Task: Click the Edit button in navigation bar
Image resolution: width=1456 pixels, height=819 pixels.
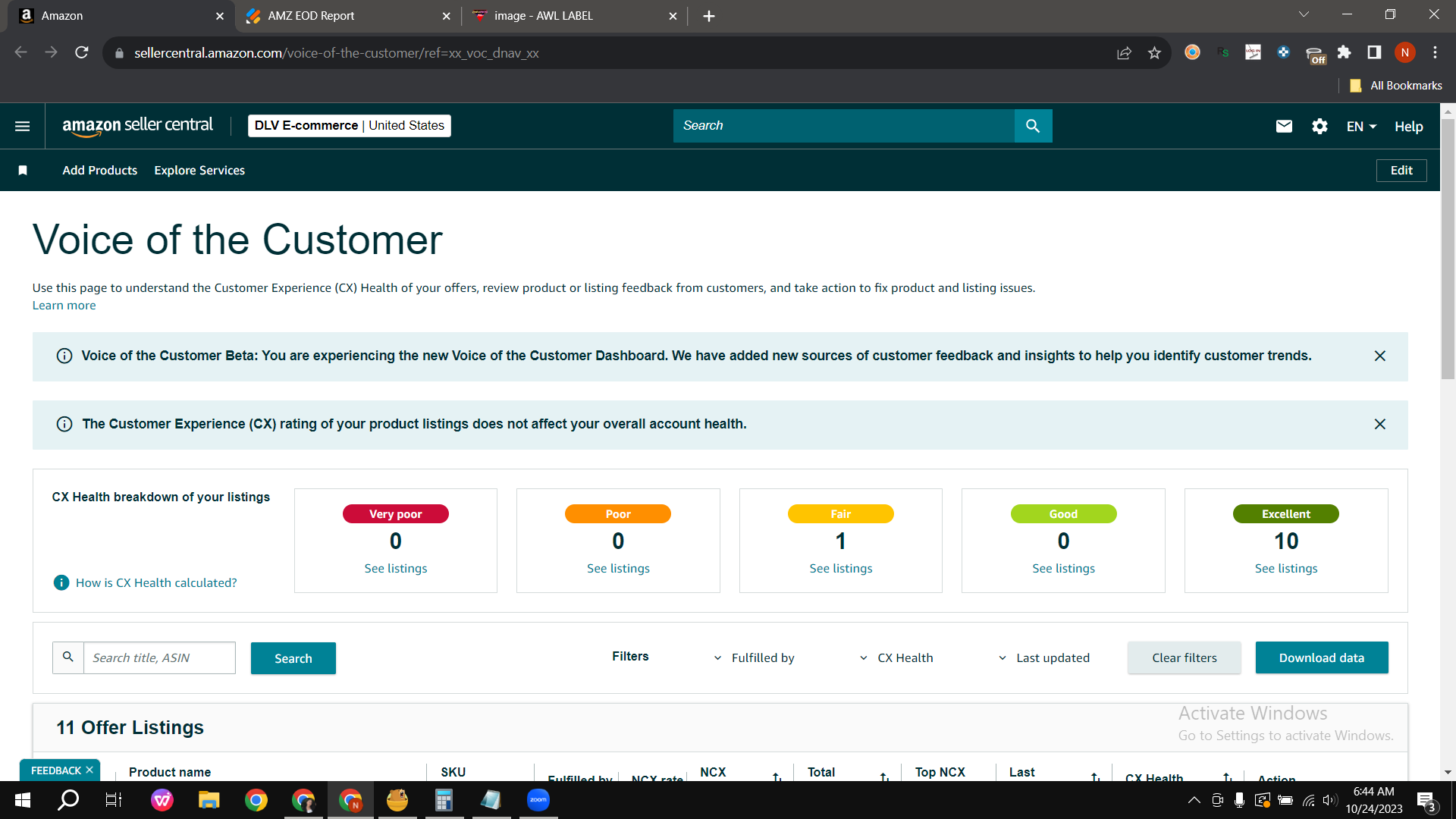Action: click(x=1401, y=171)
